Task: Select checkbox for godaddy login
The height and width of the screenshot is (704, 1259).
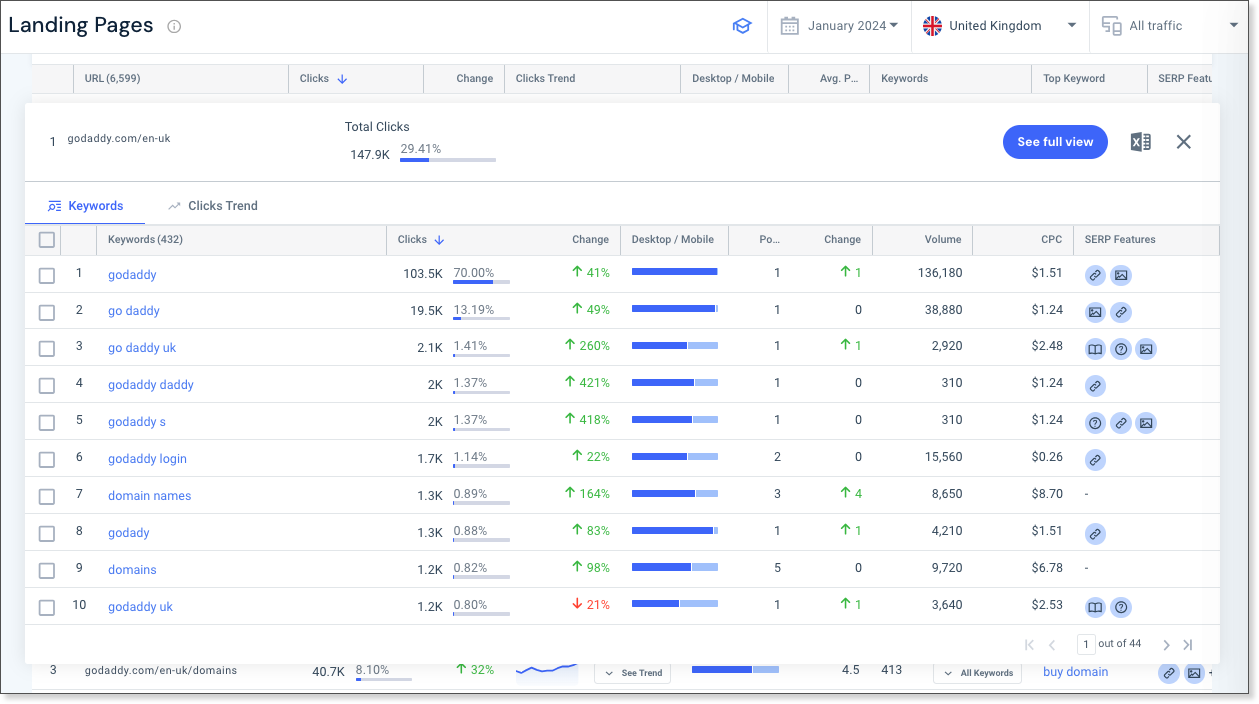Action: tap(47, 460)
